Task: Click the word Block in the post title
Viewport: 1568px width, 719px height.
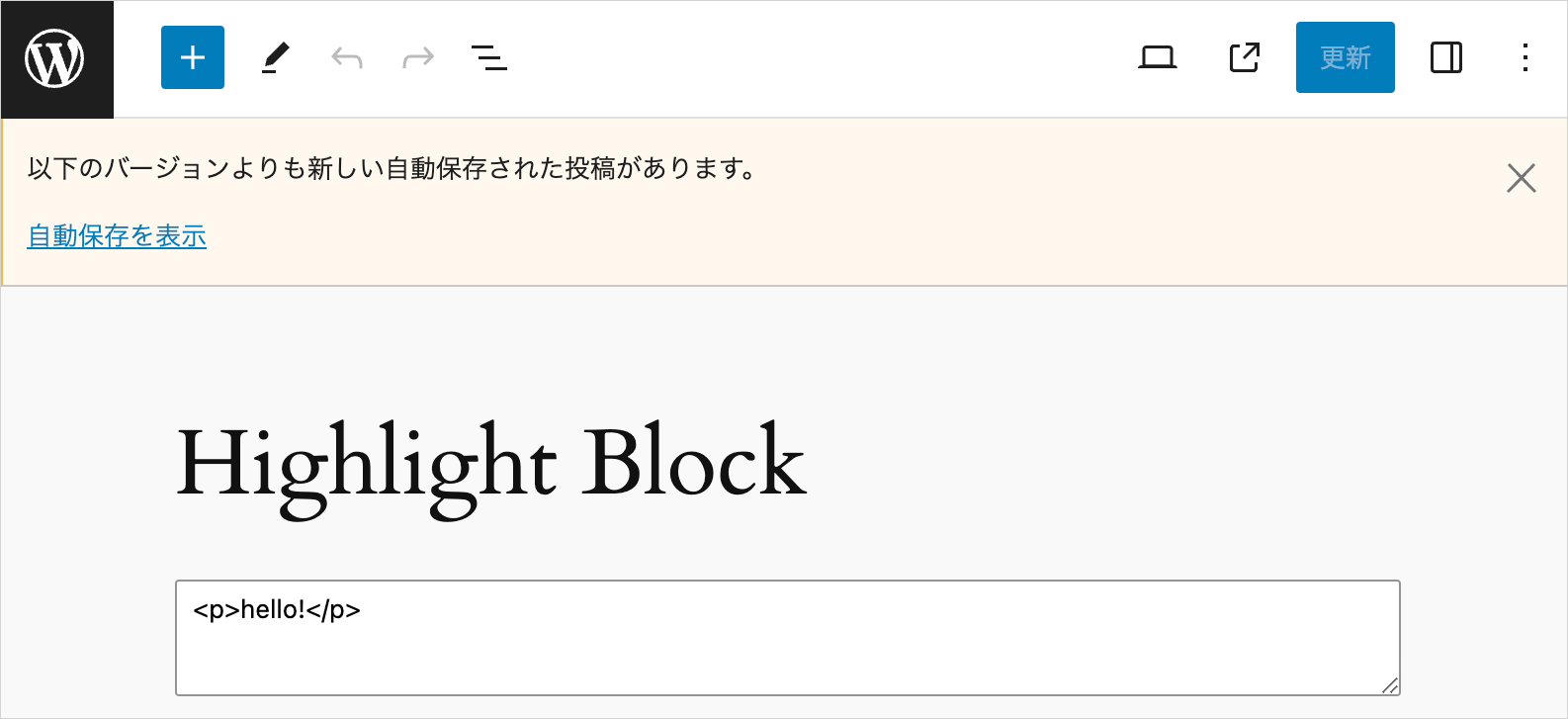Action: 693,463
